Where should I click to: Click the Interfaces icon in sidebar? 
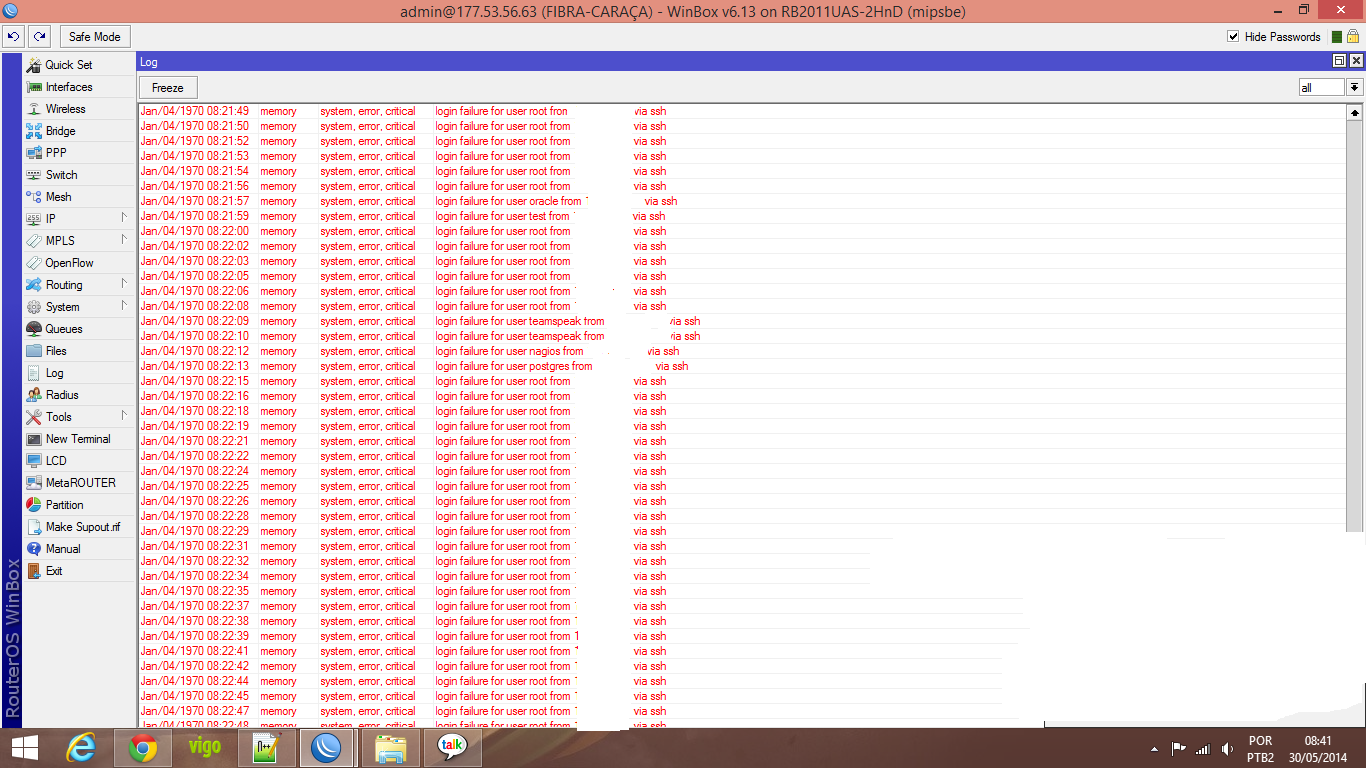pyautogui.click(x=34, y=87)
